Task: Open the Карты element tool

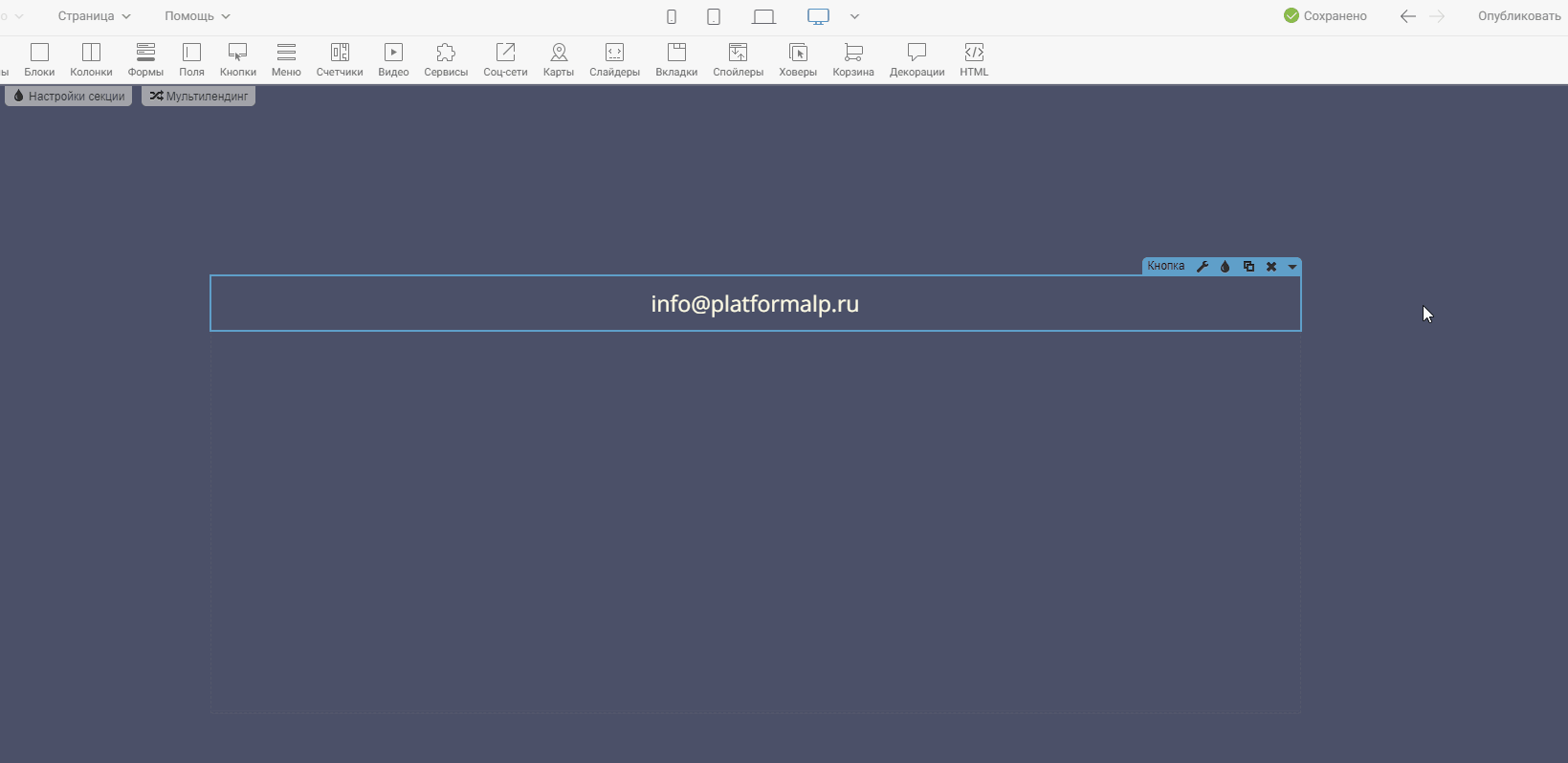Action: [559, 59]
